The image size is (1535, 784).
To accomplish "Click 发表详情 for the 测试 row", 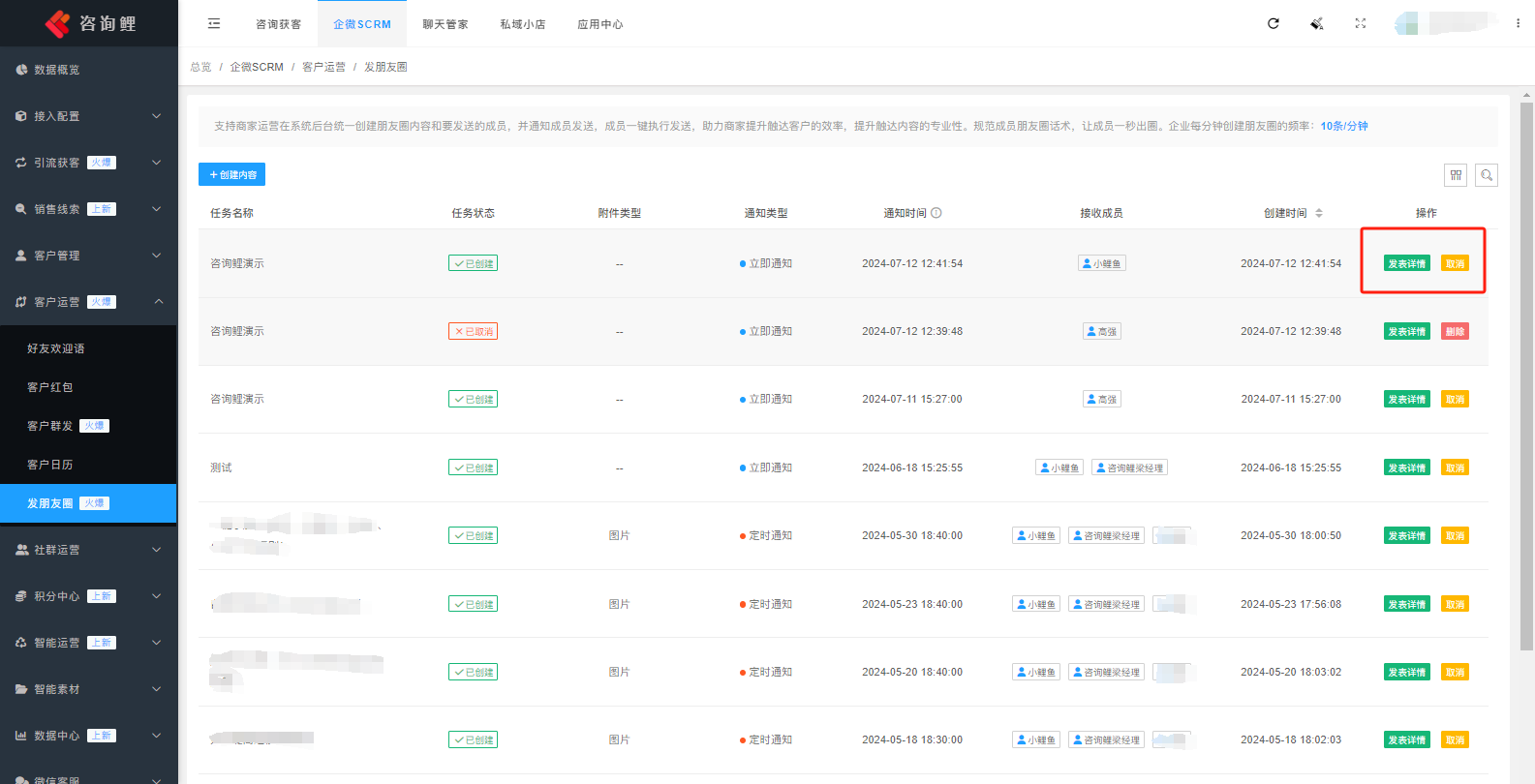I will 1407,467.
